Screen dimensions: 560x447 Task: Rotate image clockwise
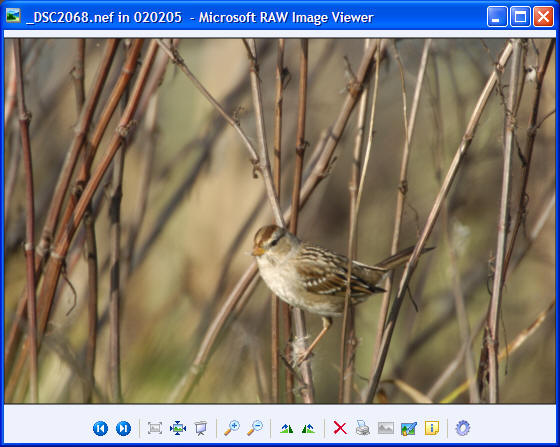click(x=286, y=428)
